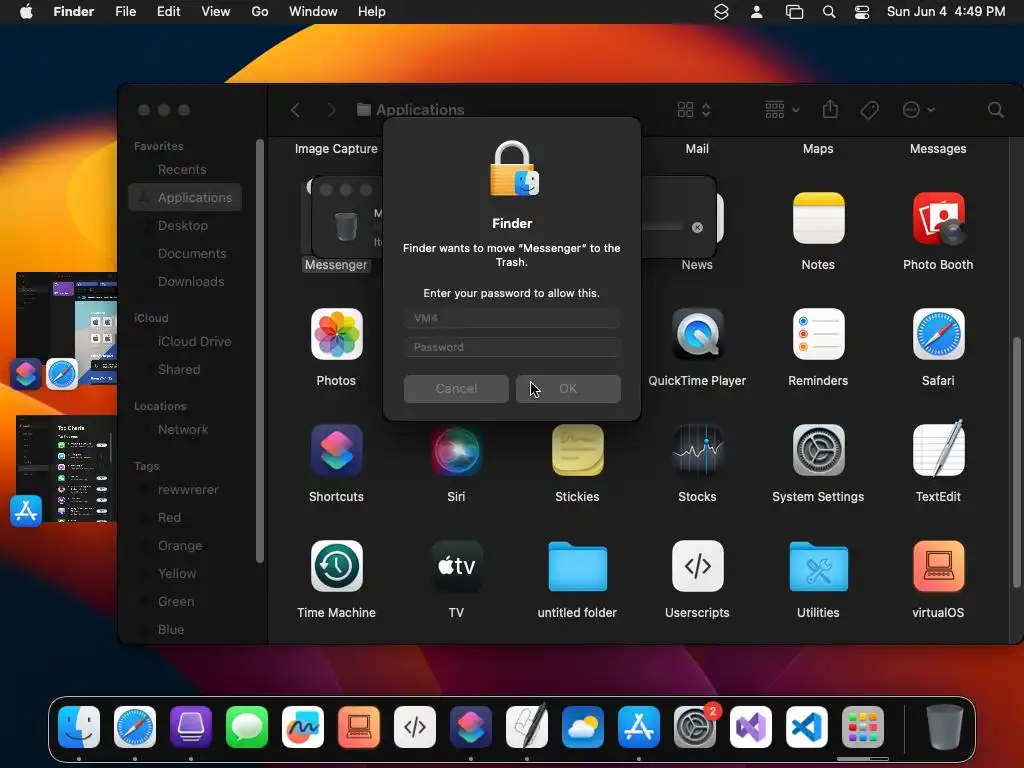This screenshot has width=1024, height=768.
Task: Open Finder from the Dock
Action: tap(79, 727)
